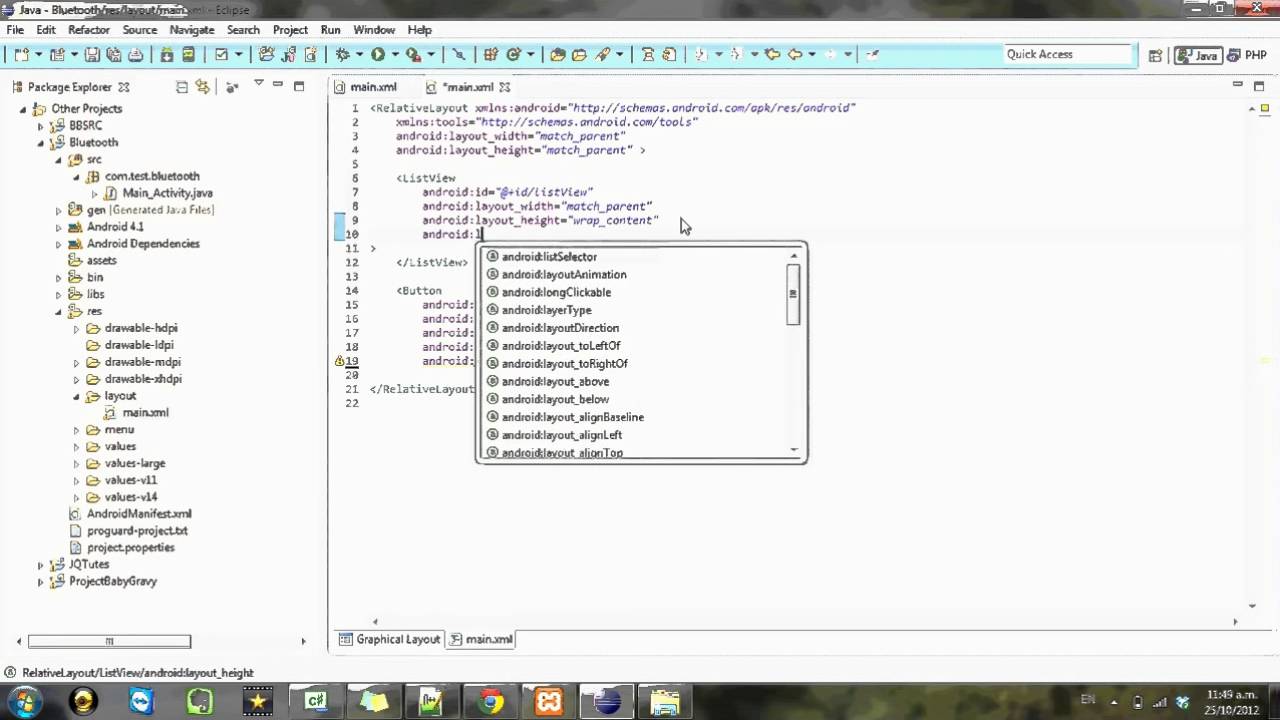The height and width of the screenshot is (720, 1280).
Task: Click the New wizard toolbar icon
Action: 21,55
